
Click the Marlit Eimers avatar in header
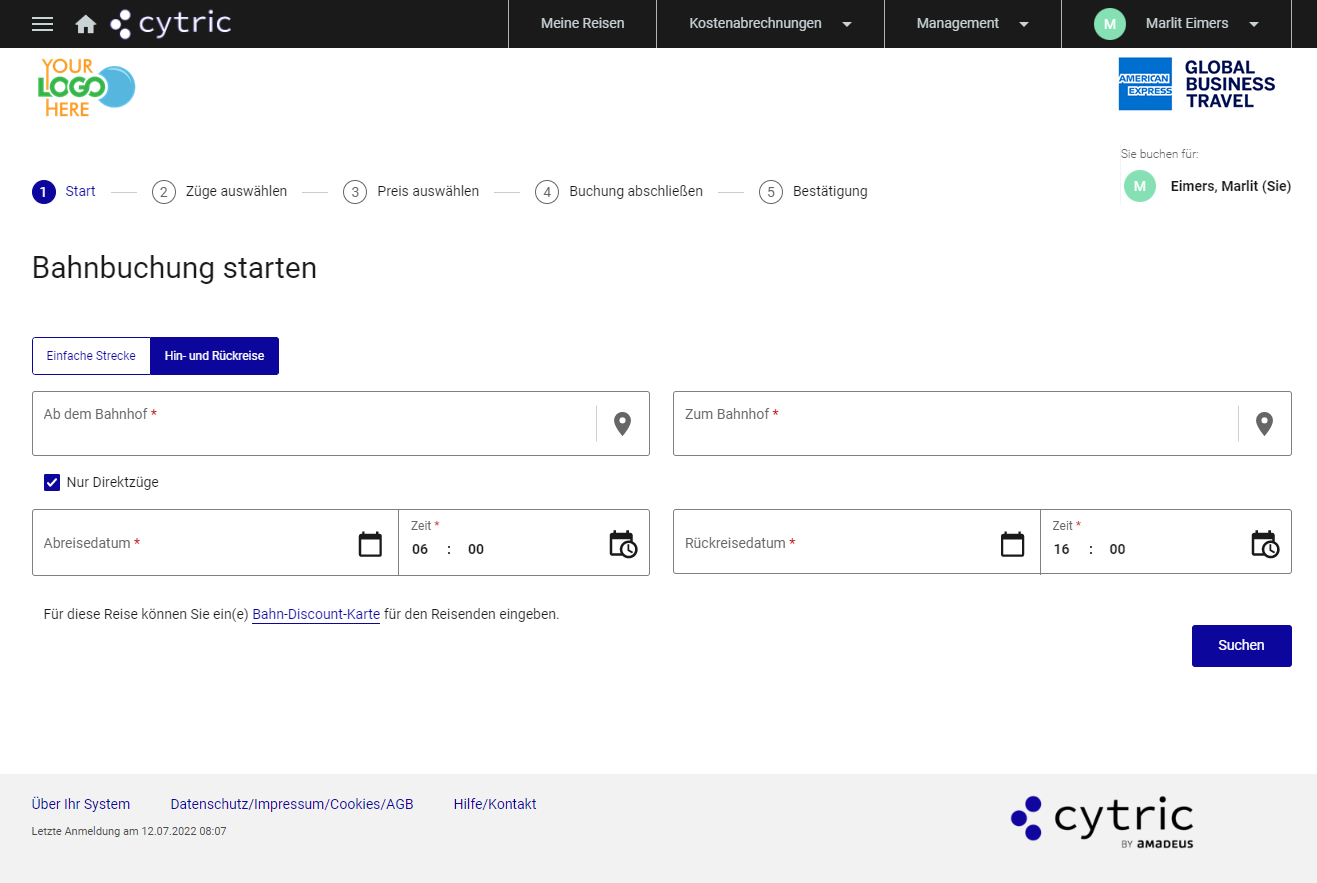(1109, 24)
